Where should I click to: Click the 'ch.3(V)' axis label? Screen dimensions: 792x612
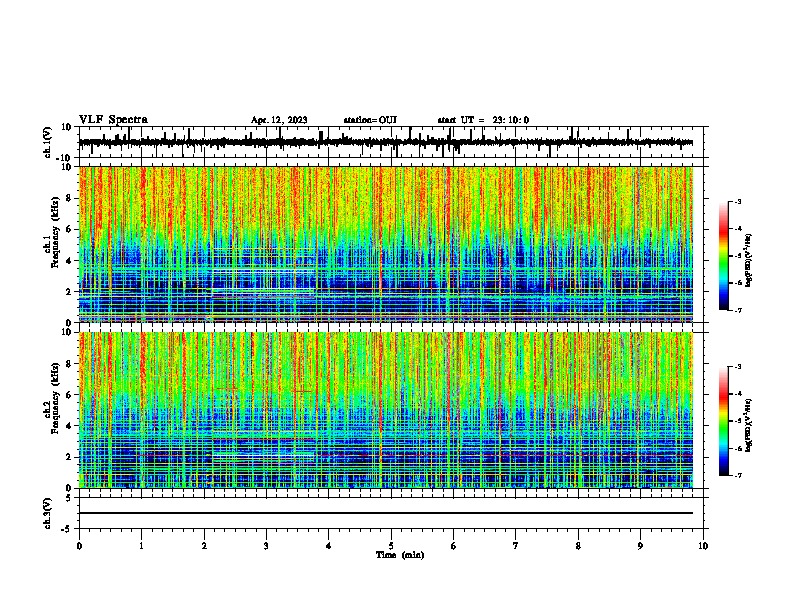pyautogui.click(x=48, y=513)
